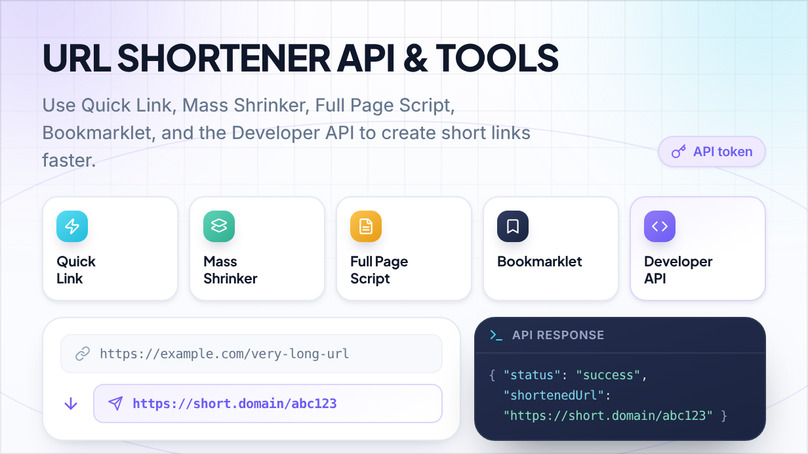Click the Quick Link lightning bolt icon

[x=72, y=226]
